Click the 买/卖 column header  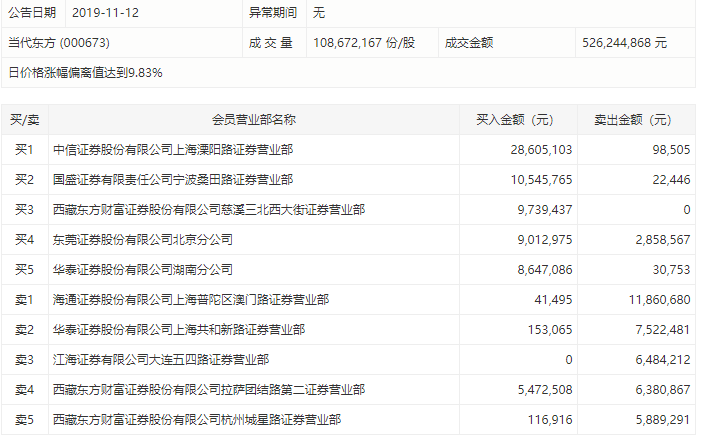25,120
